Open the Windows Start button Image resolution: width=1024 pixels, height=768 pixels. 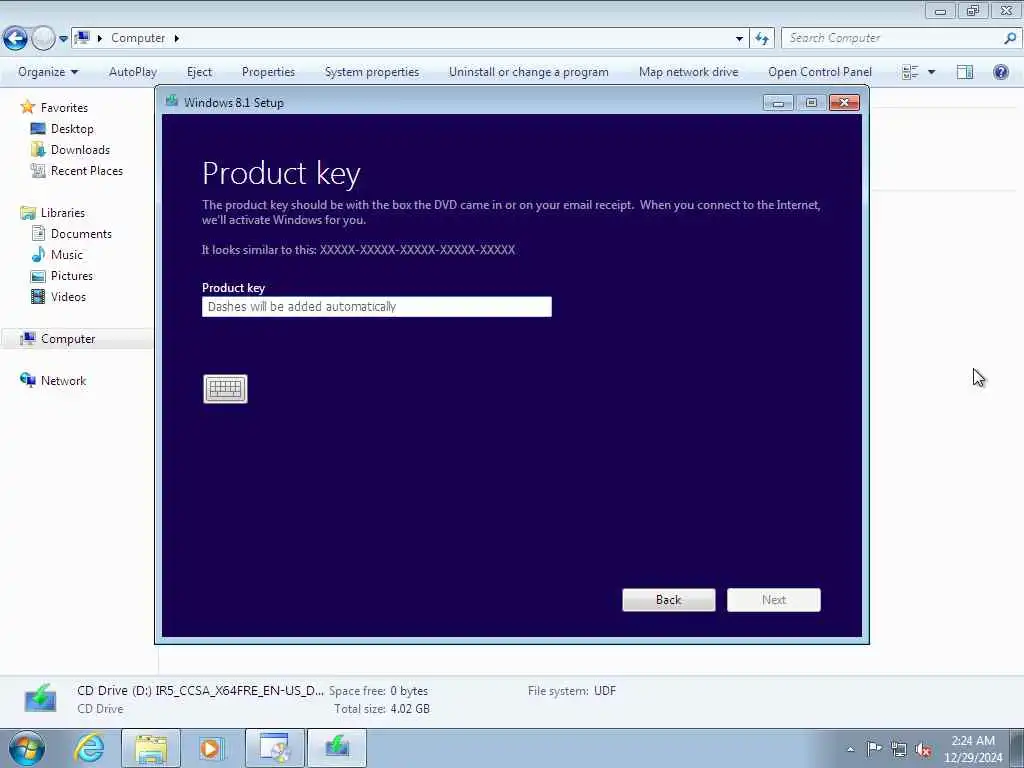(27, 748)
